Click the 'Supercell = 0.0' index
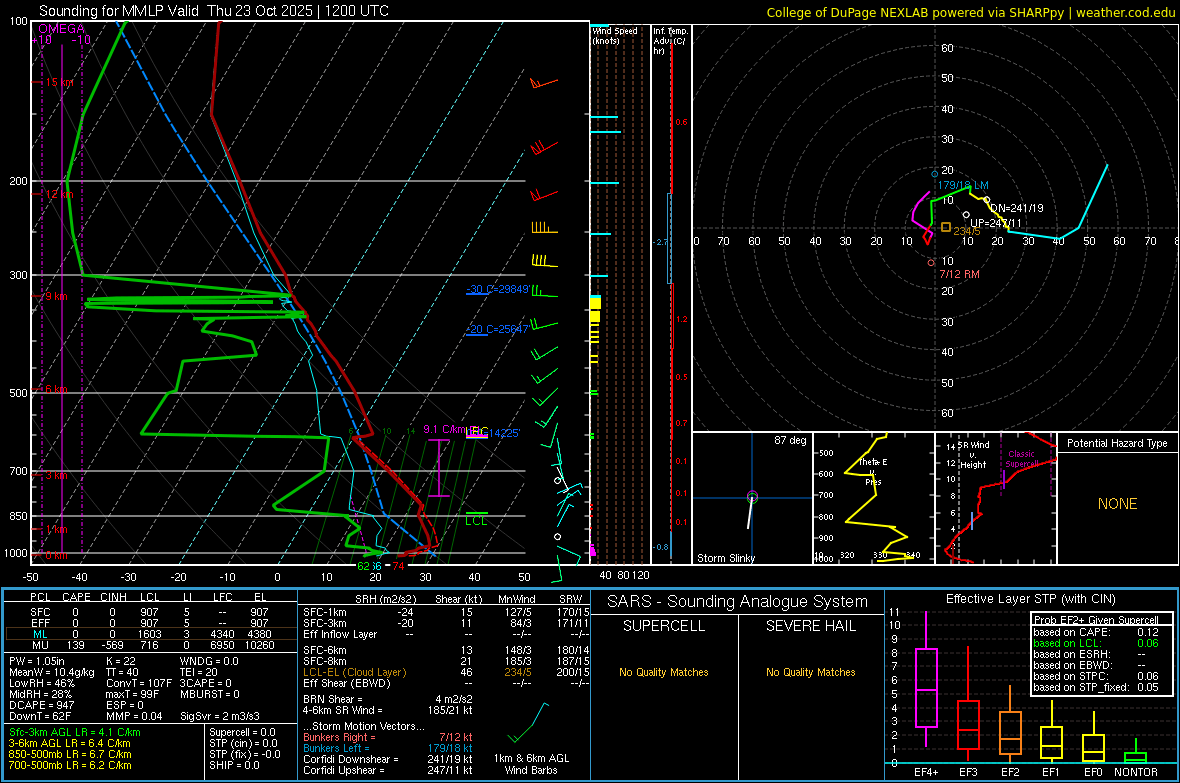 [242, 732]
